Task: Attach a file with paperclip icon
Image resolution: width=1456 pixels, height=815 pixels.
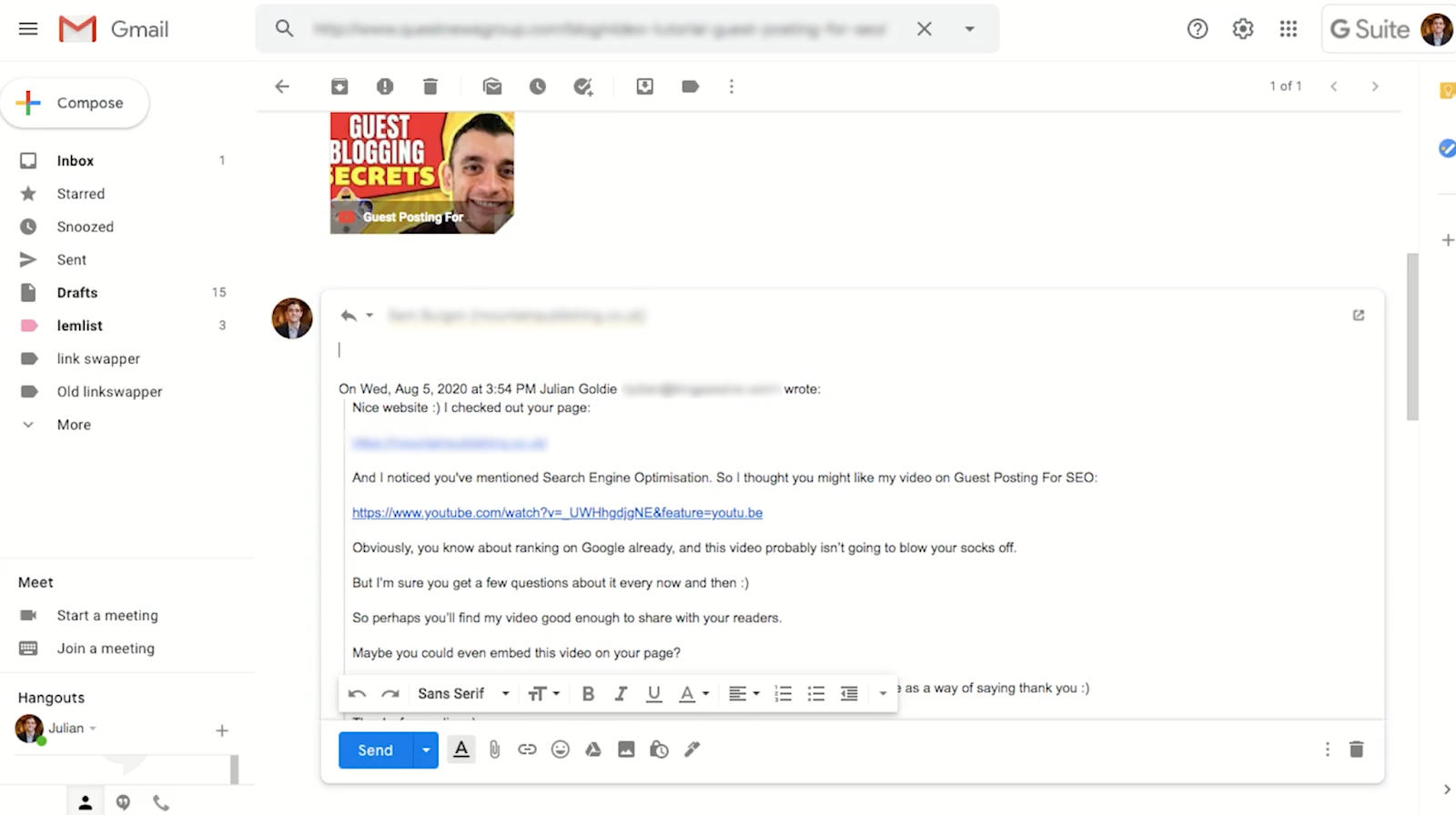Action: [x=494, y=750]
